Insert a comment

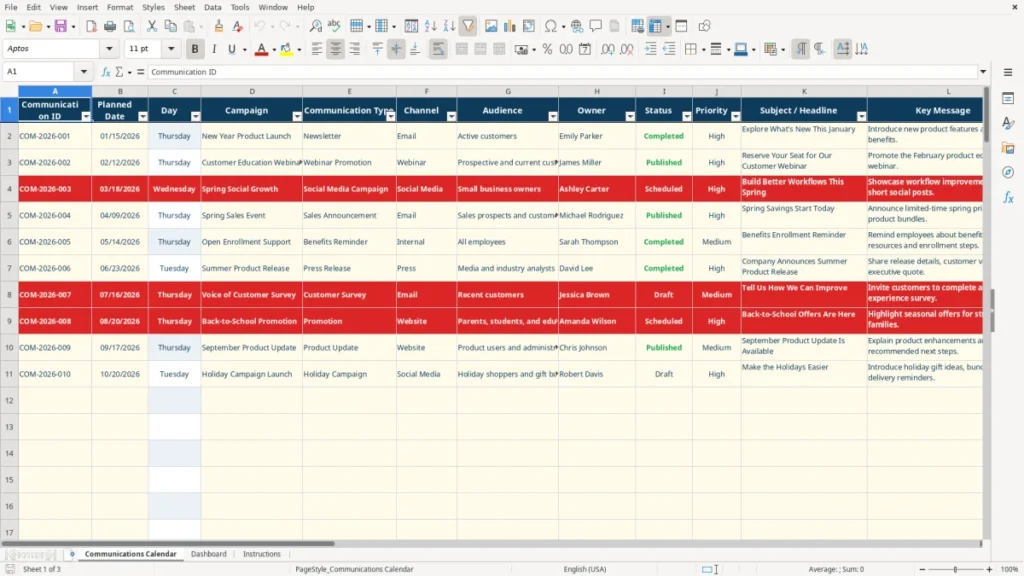coord(596,26)
